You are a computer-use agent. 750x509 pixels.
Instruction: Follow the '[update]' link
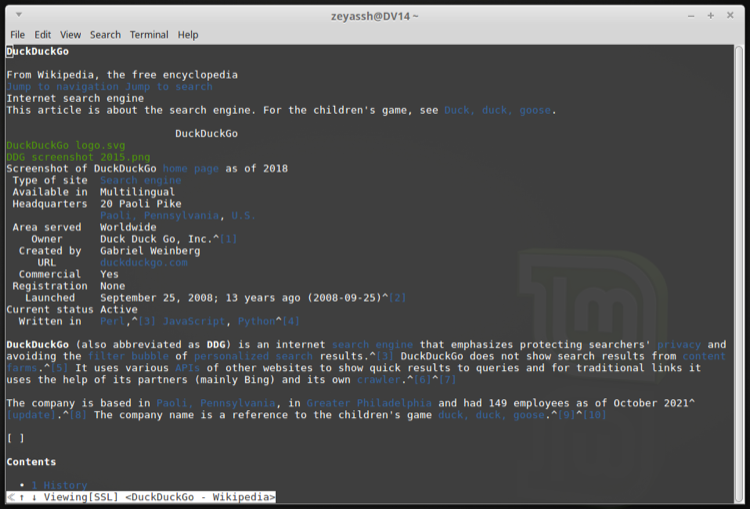[x=32, y=415]
